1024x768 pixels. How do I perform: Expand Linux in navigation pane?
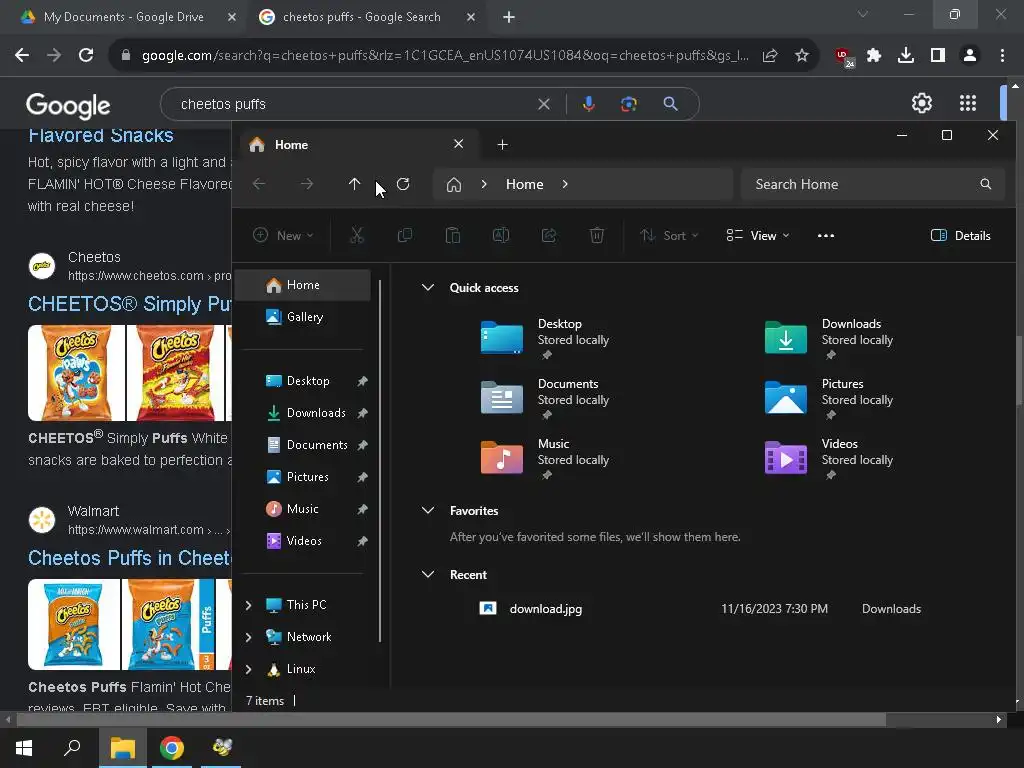point(249,669)
